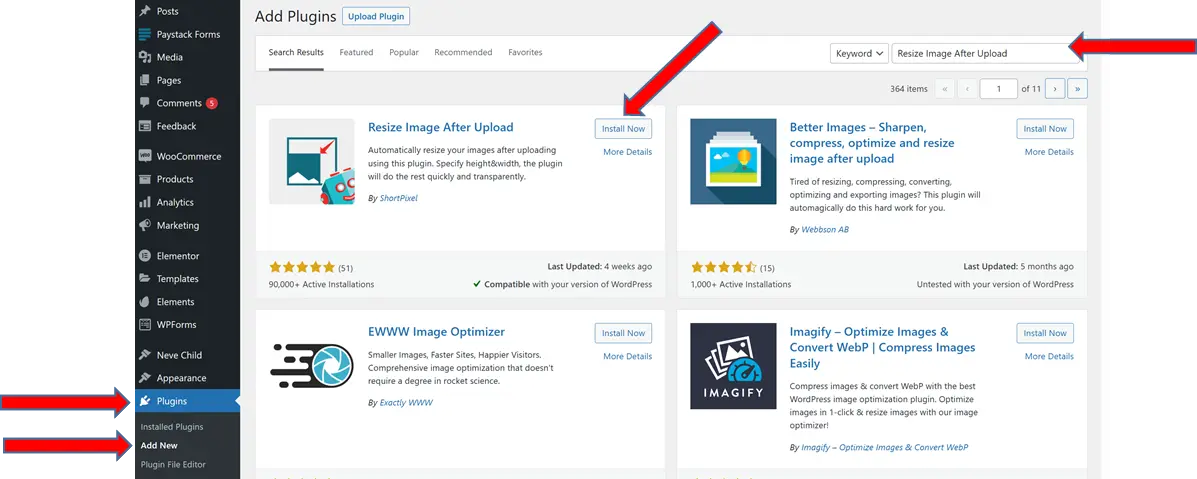Open More Details for Imagify

coord(1049,356)
